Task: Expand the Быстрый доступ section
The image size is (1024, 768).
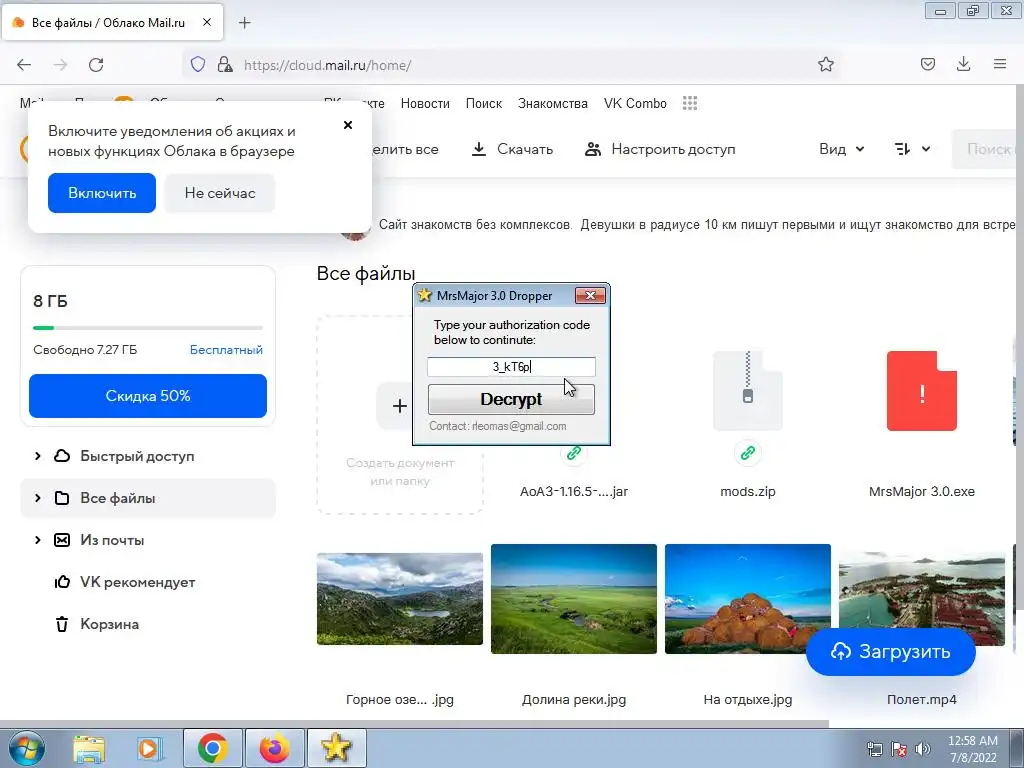Action: pos(37,456)
